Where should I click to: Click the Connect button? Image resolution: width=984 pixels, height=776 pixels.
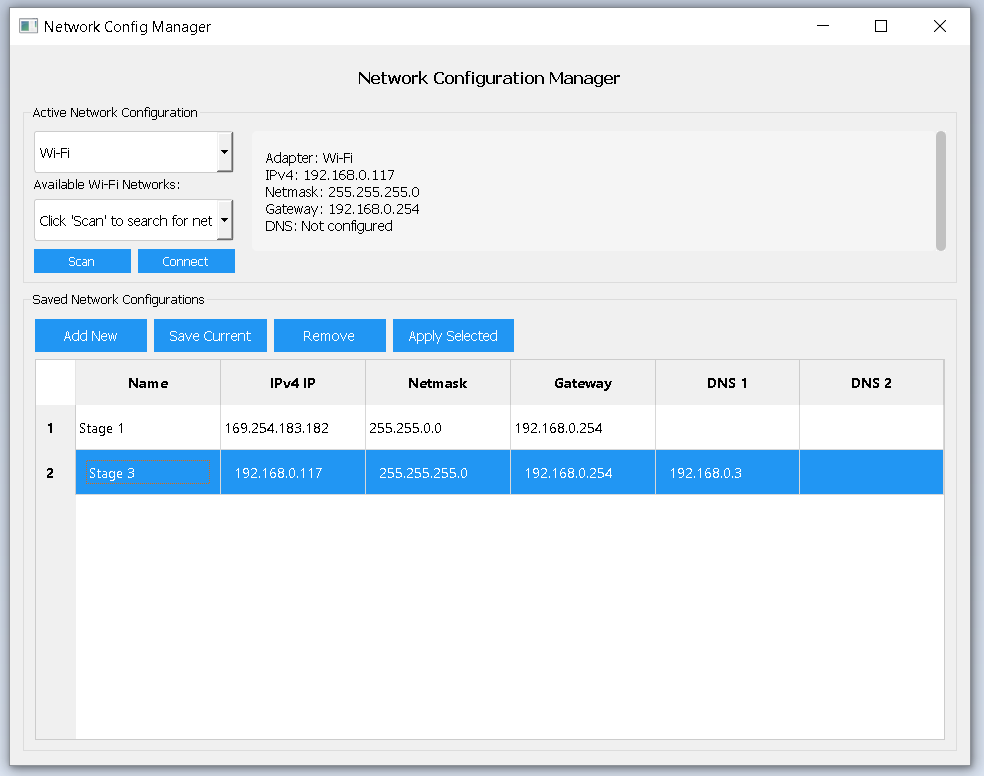pyautogui.click(x=186, y=261)
